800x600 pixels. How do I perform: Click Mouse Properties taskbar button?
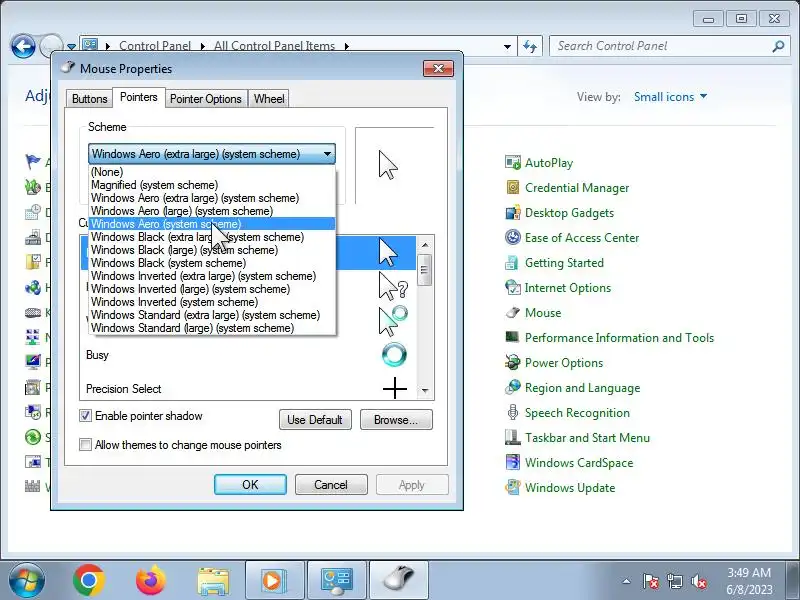[x=398, y=581]
